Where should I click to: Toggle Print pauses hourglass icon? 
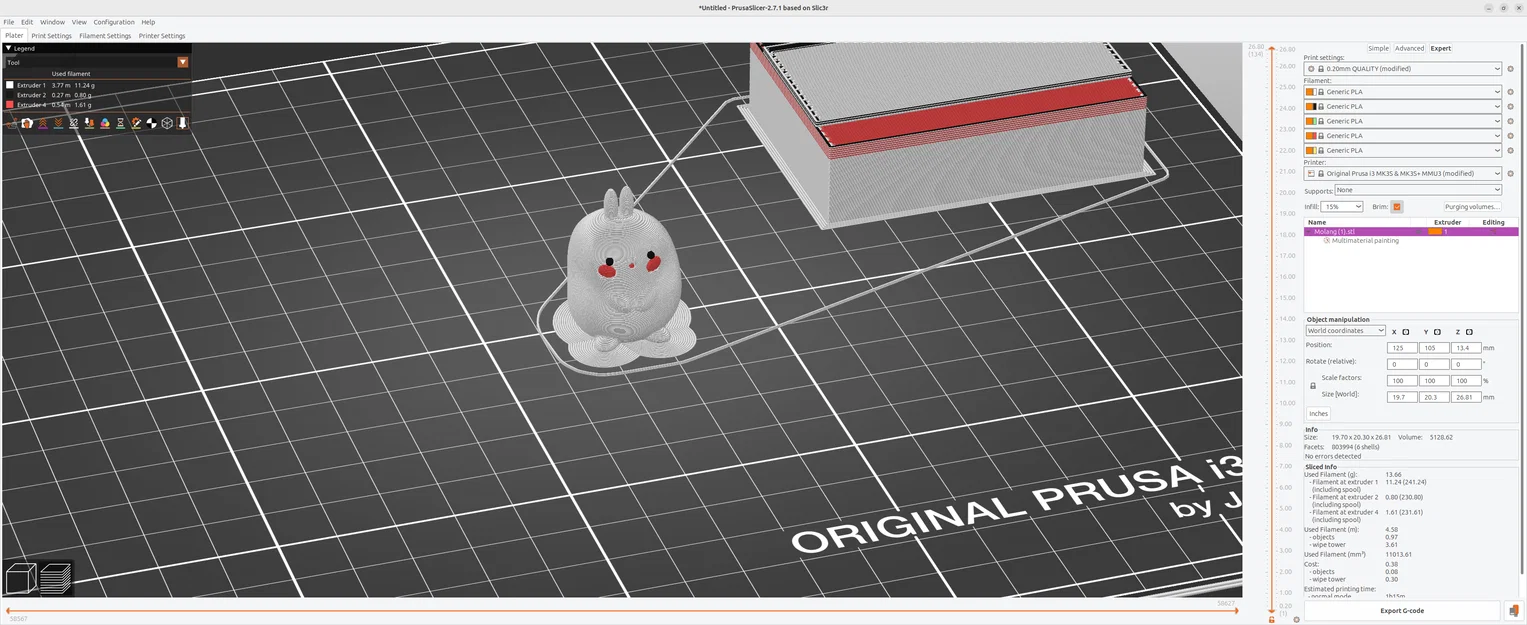(120, 123)
